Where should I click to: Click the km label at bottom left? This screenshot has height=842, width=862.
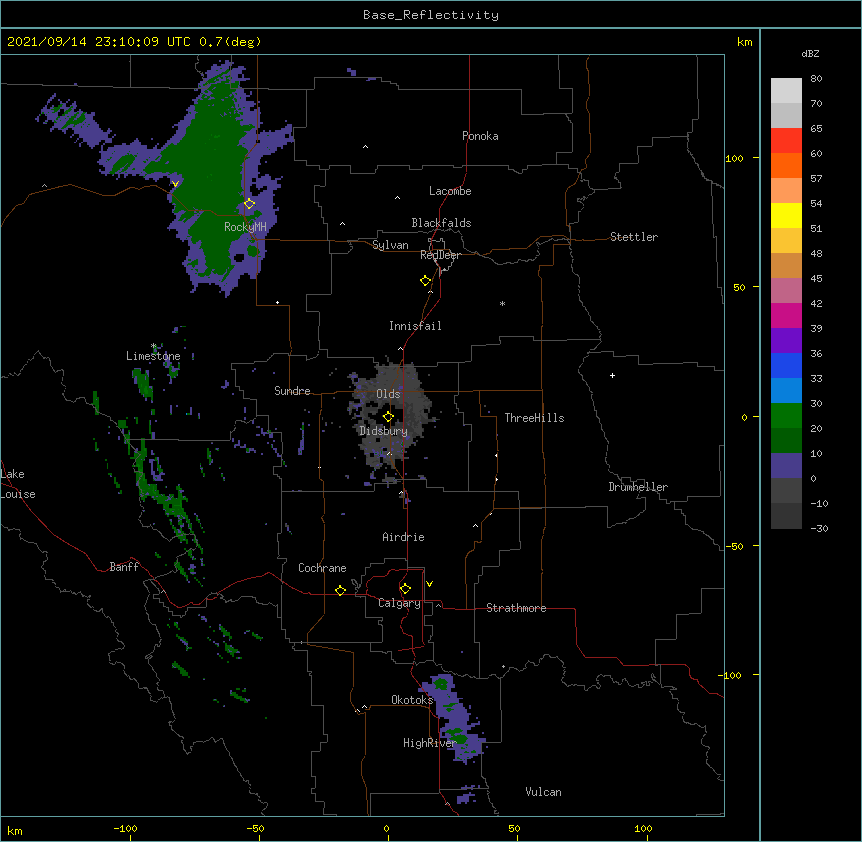tap(15, 830)
